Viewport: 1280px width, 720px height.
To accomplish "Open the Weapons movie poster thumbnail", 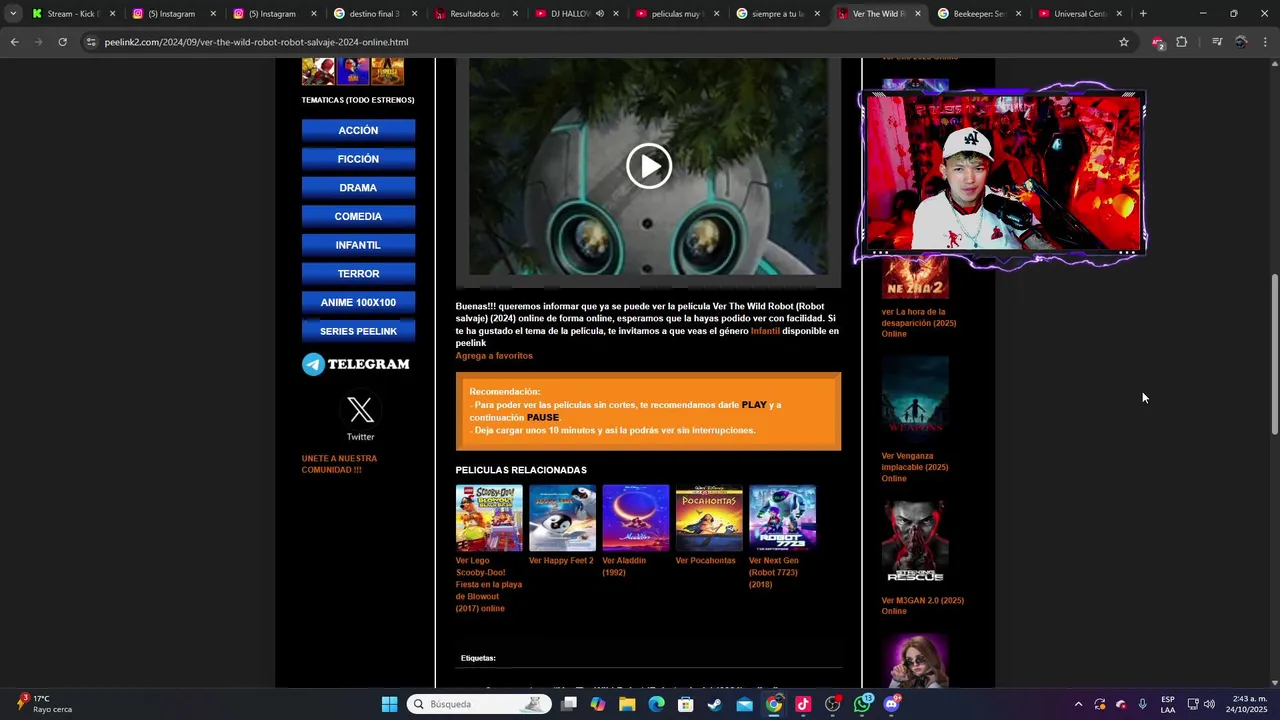I will click(915, 398).
